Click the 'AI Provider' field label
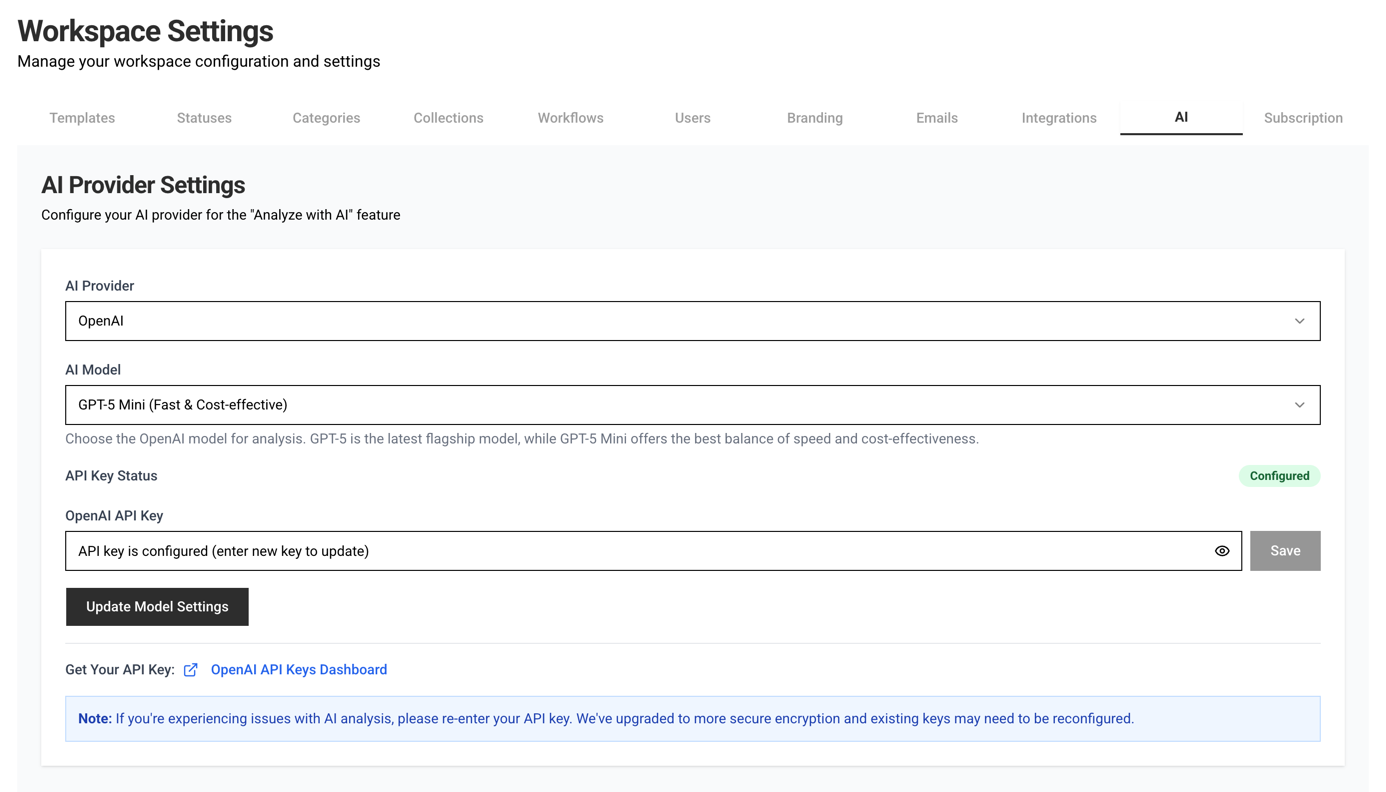Image resolution: width=1386 pixels, height=792 pixels. [x=100, y=286]
